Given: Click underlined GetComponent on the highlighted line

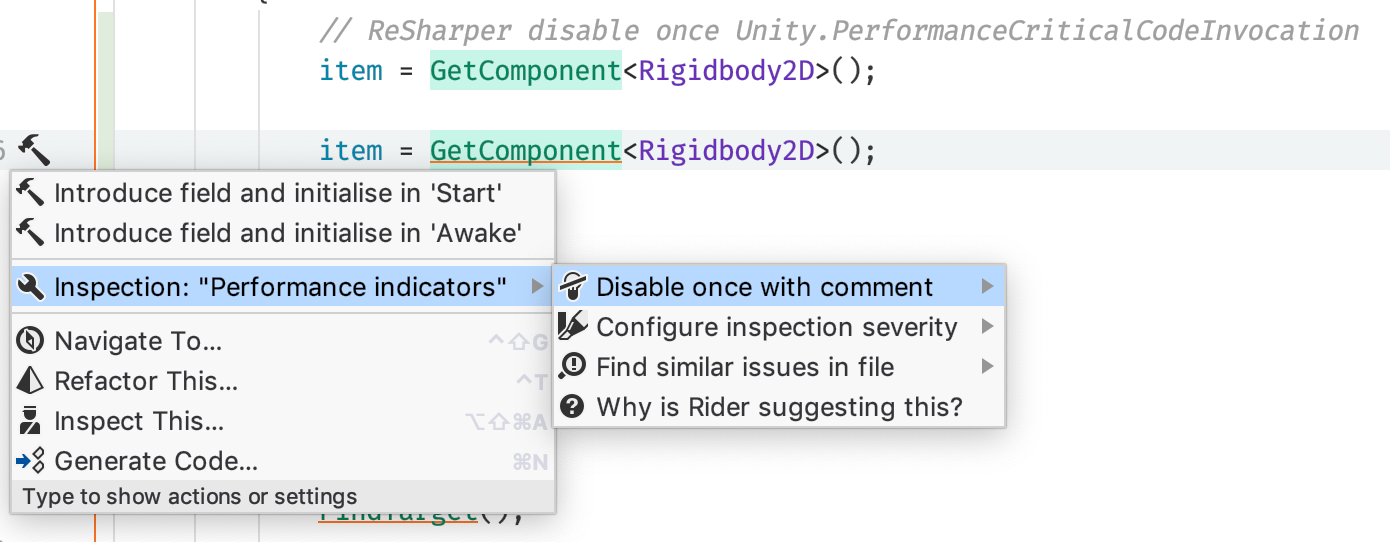Looking at the screenshot, I should [x=526, y=151].
